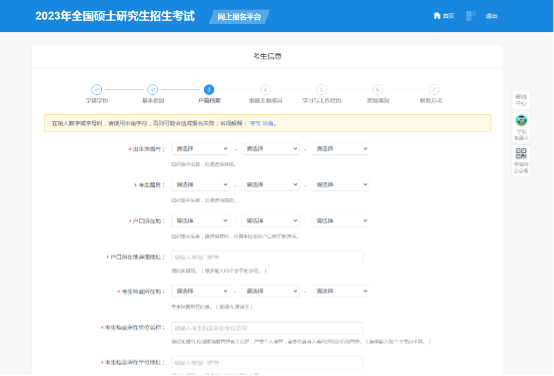The image size is (554, 376).
Task: Open the 帮助中心 help center sidebar button
Action: (x=521, y=100)
